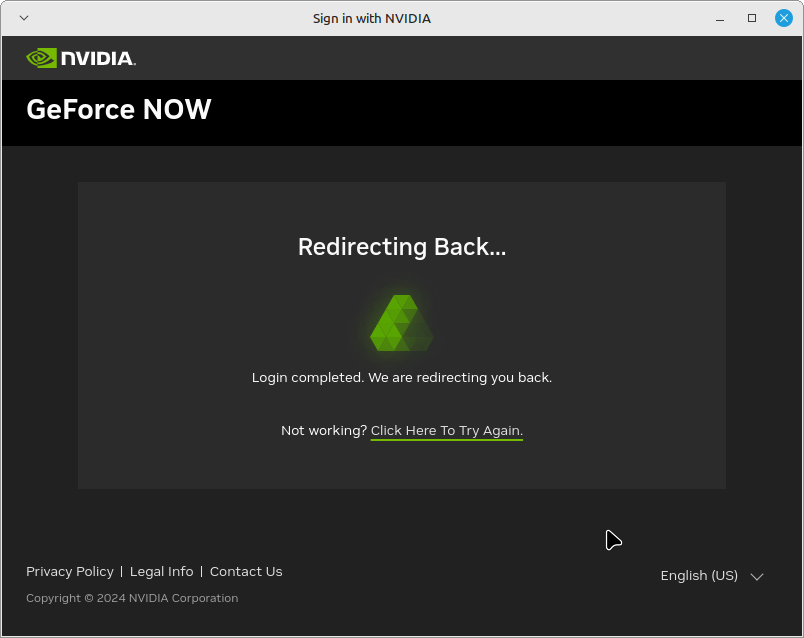Click the 'Copyright © 2024 NVIDIA Corporation' text
The width and height of the screenshot is (804, 638).
click(132, 599)
